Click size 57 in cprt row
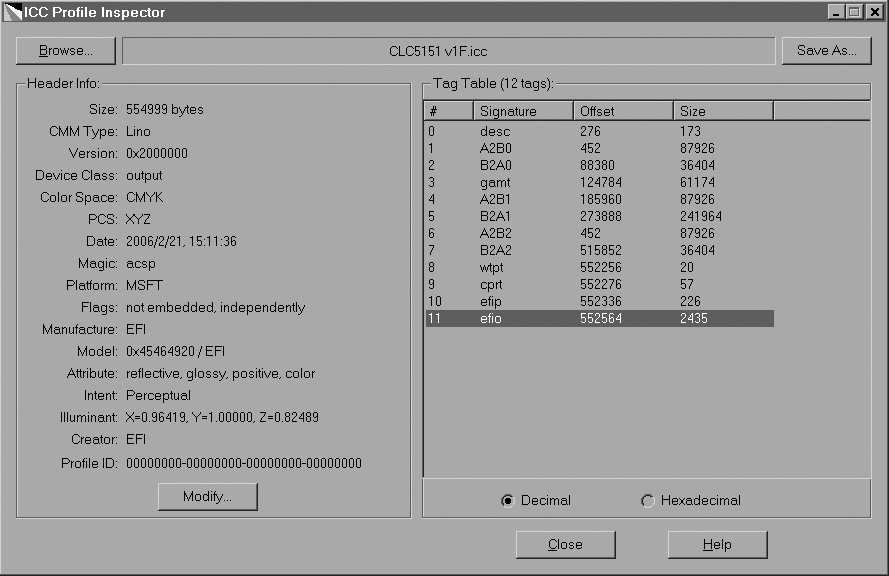 pos(687,285)
